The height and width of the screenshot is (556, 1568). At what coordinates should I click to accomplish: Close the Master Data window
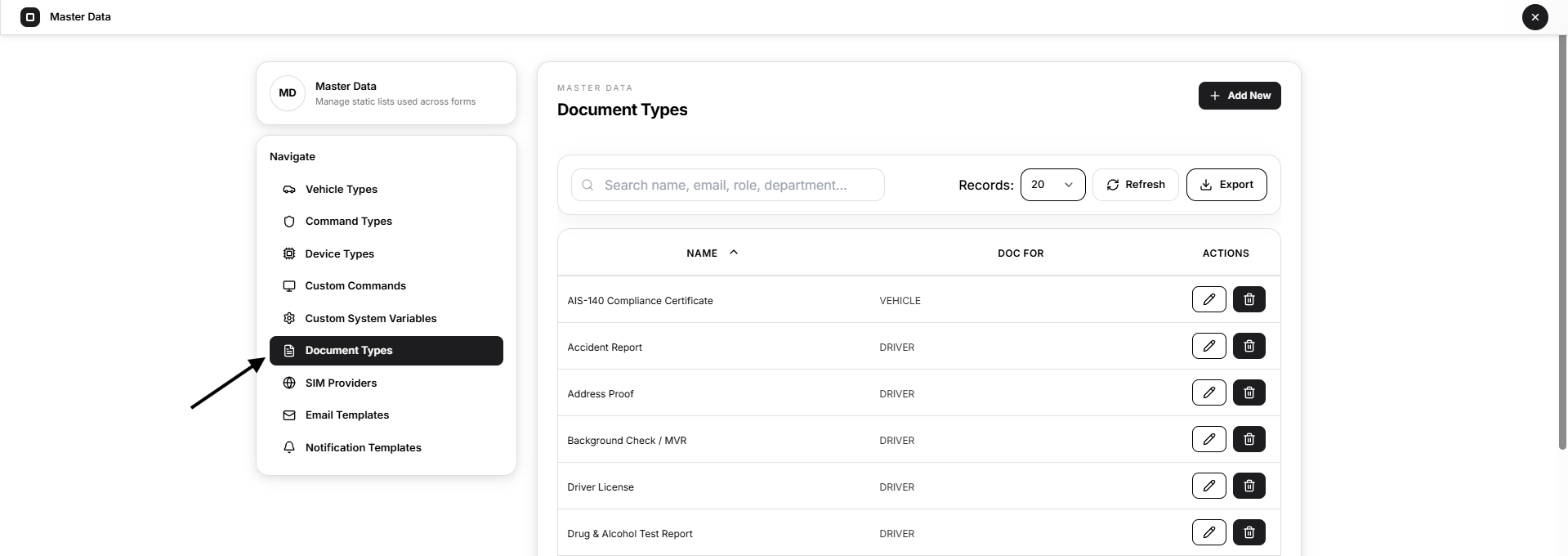pyautogui.click(x=1534, y=16)
